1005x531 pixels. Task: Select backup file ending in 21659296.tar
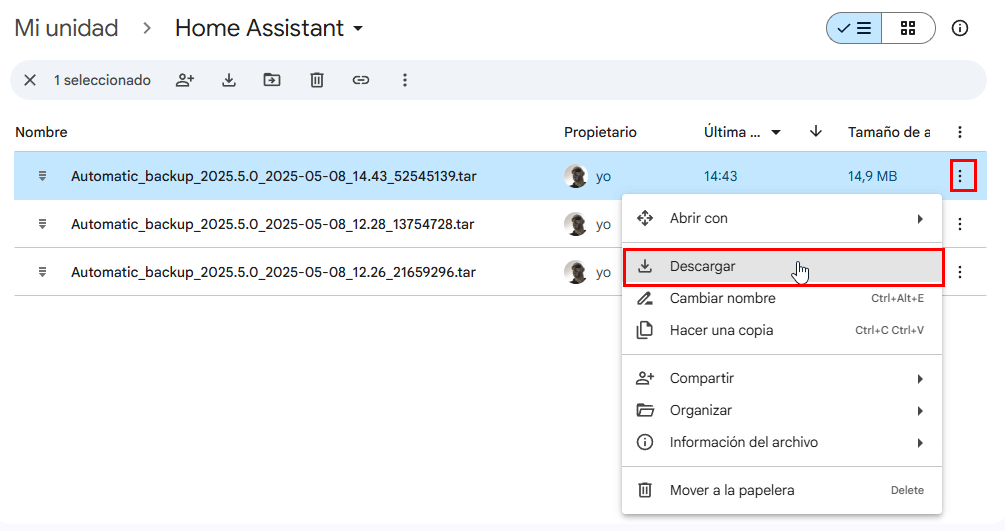click(273, 272)
